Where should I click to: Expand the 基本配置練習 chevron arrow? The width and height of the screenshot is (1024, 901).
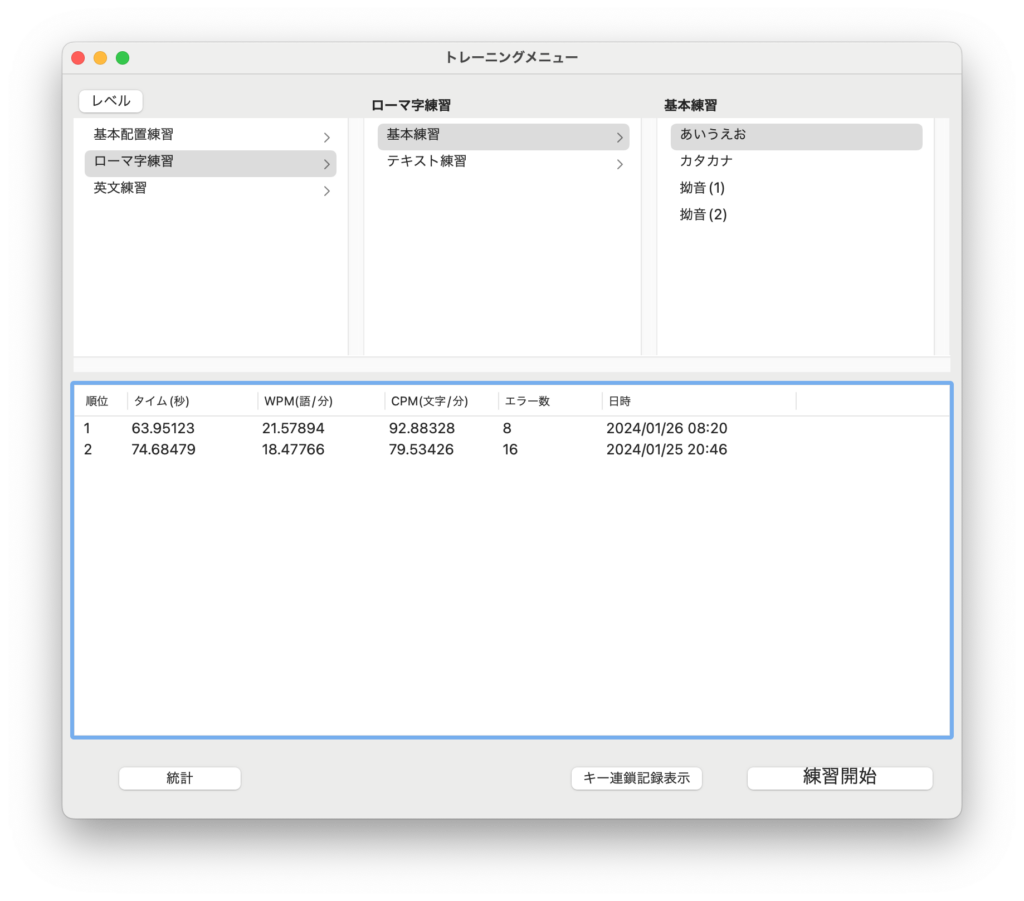coord(326,137)
